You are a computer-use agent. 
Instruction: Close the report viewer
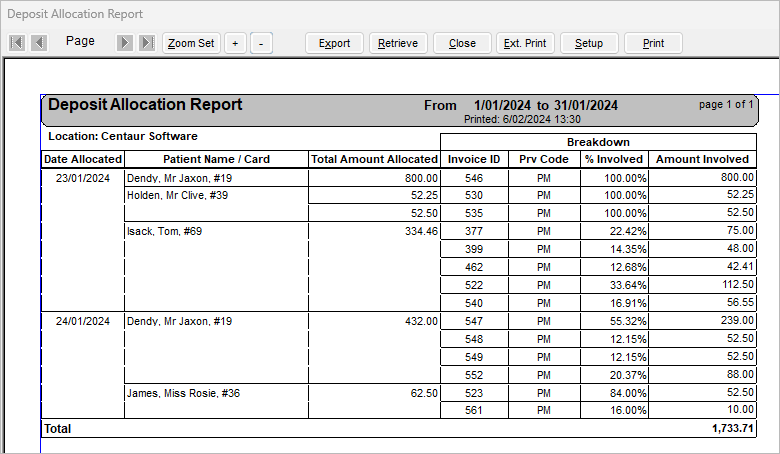pos(462,43)
